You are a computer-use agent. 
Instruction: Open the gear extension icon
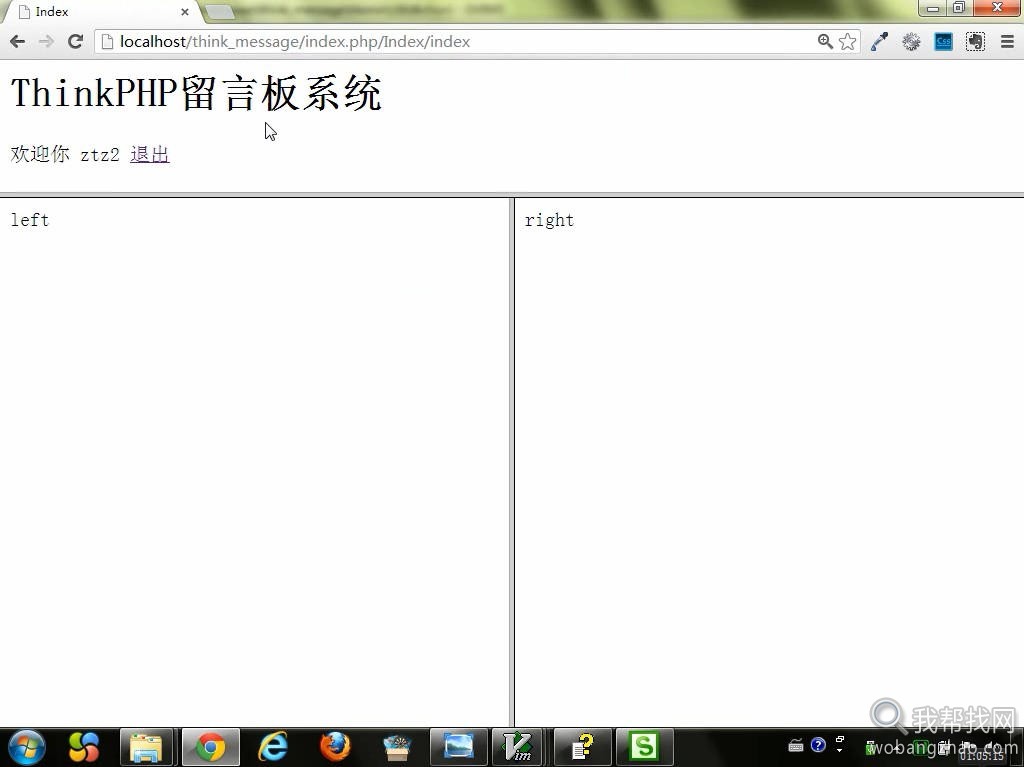[x=912, y=42]
